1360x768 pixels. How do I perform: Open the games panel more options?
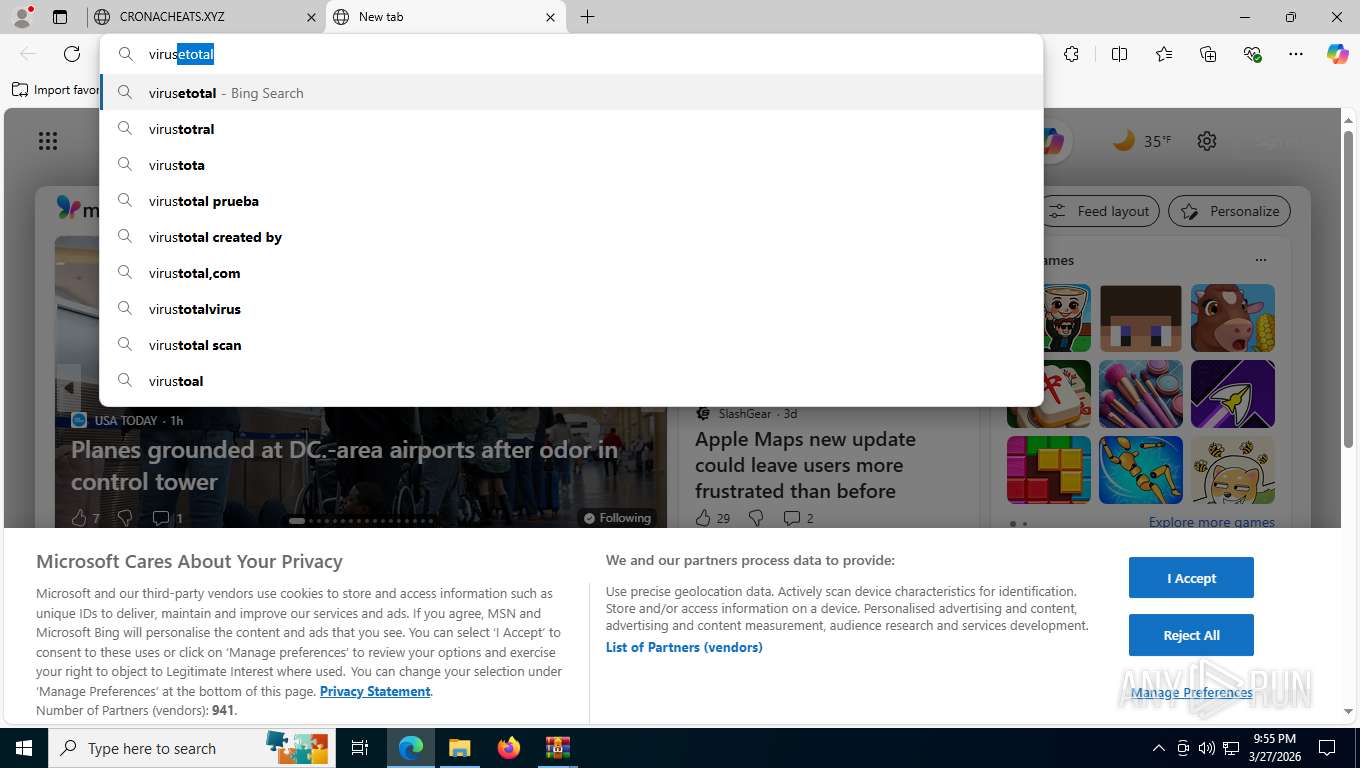1261,260
